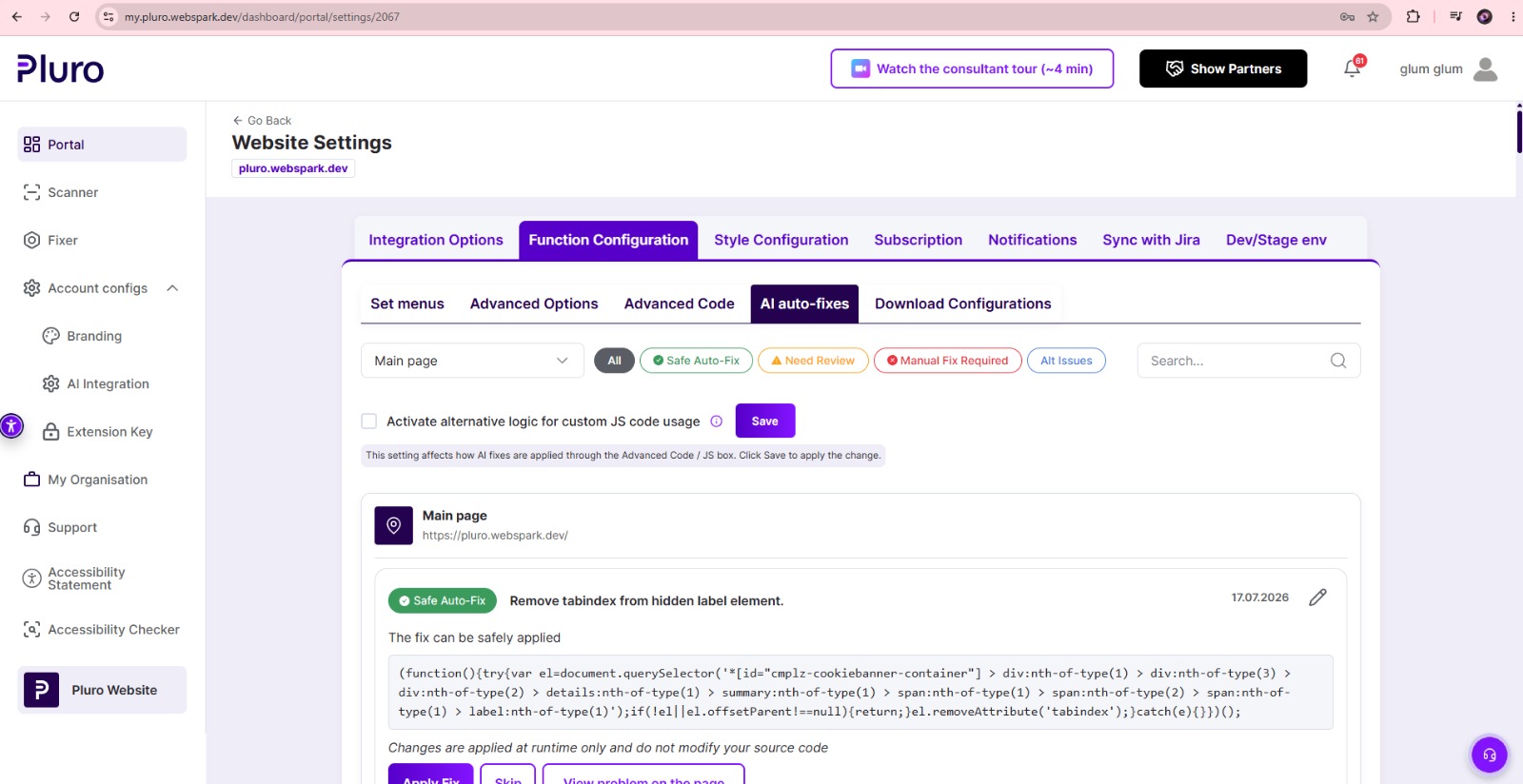
Task: Click Go Back link
Action: (262, 121)
